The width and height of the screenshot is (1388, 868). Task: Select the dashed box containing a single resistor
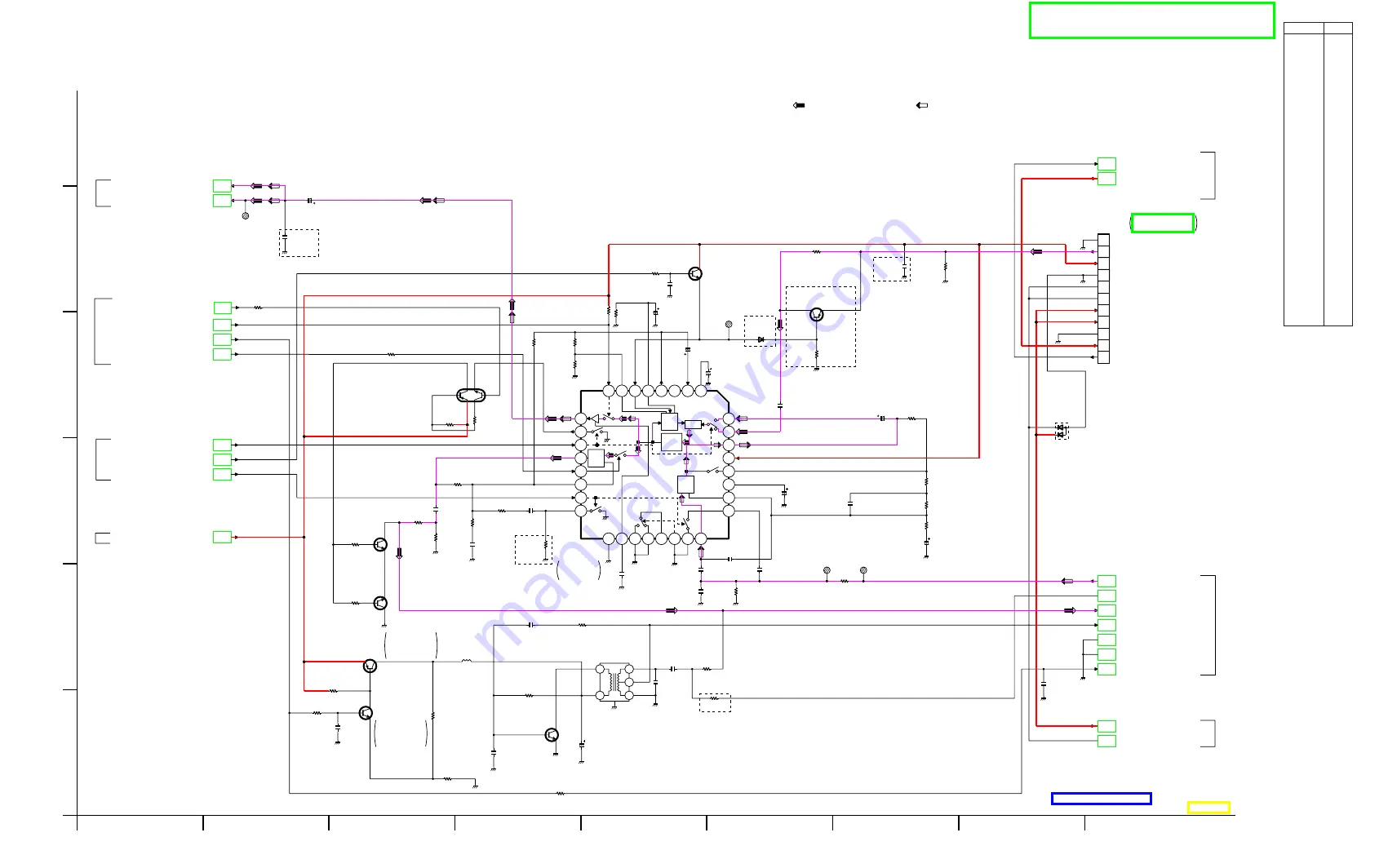point(715,702)
